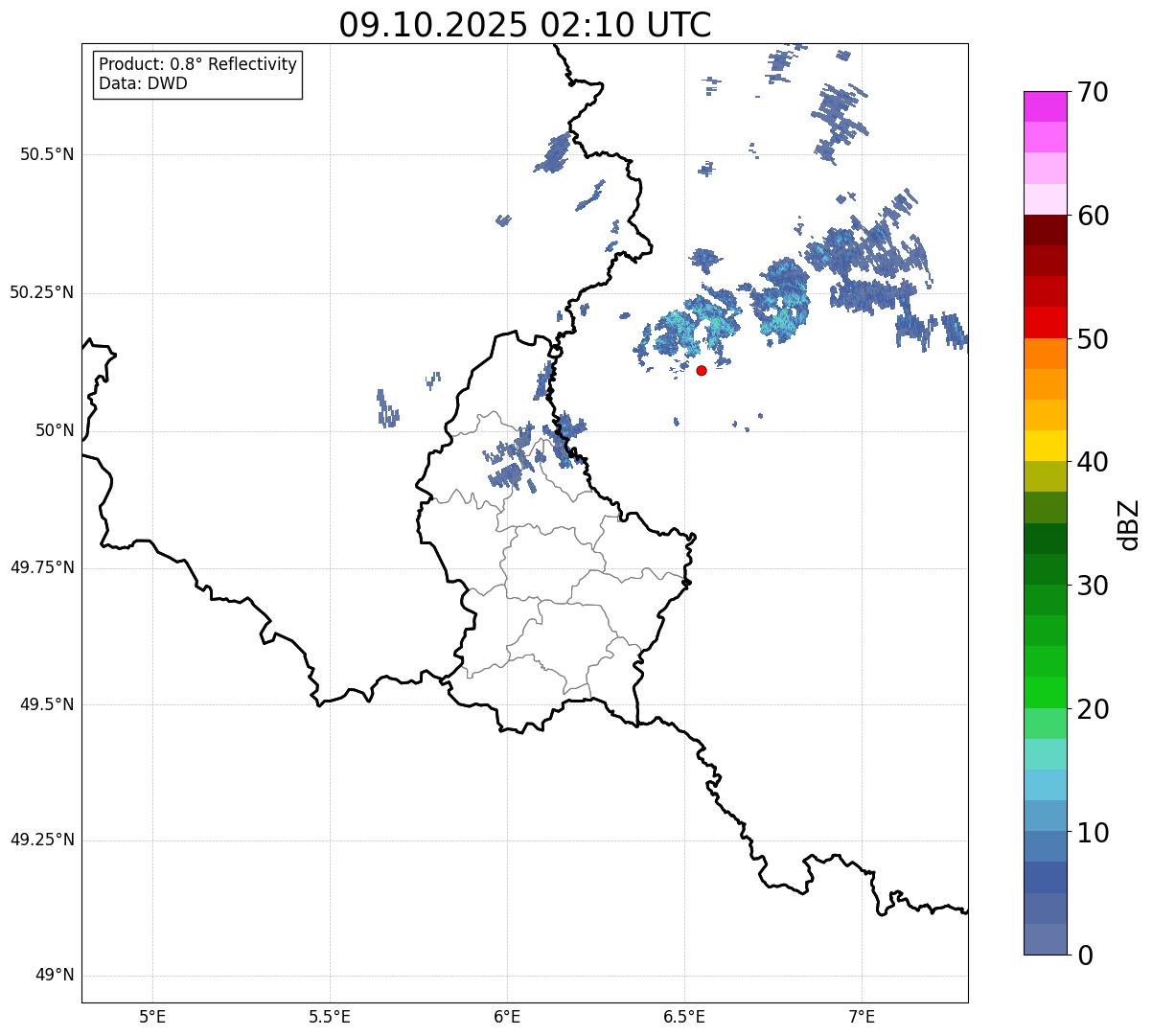Image resolution: width=1152 pixels, height=1036 pixels.
Task: Pick the bright green swatch above 20 dBZ
Action: click(1045, 692)
